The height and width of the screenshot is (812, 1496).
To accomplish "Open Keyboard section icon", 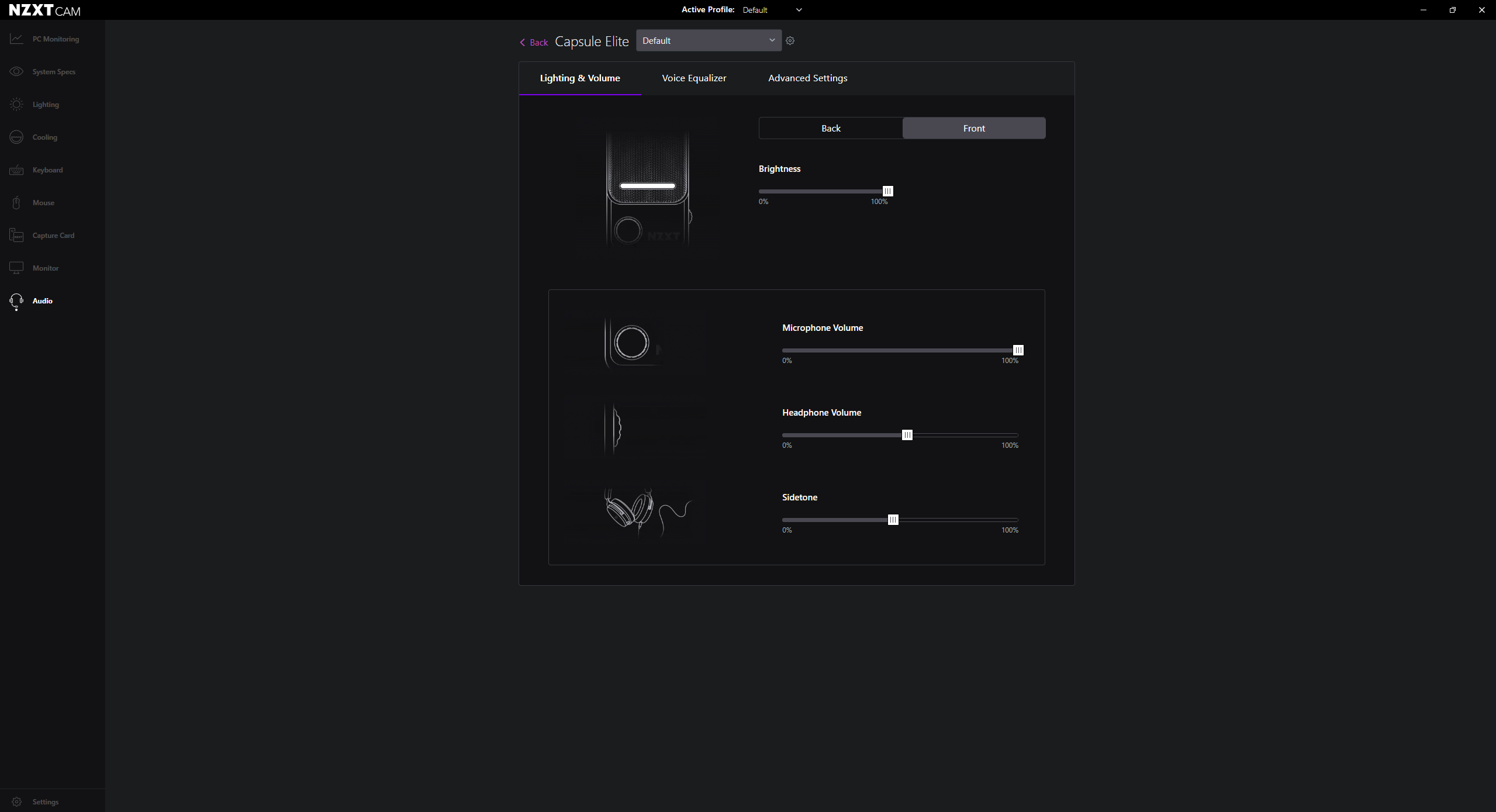I will click(x=16, y=170).
